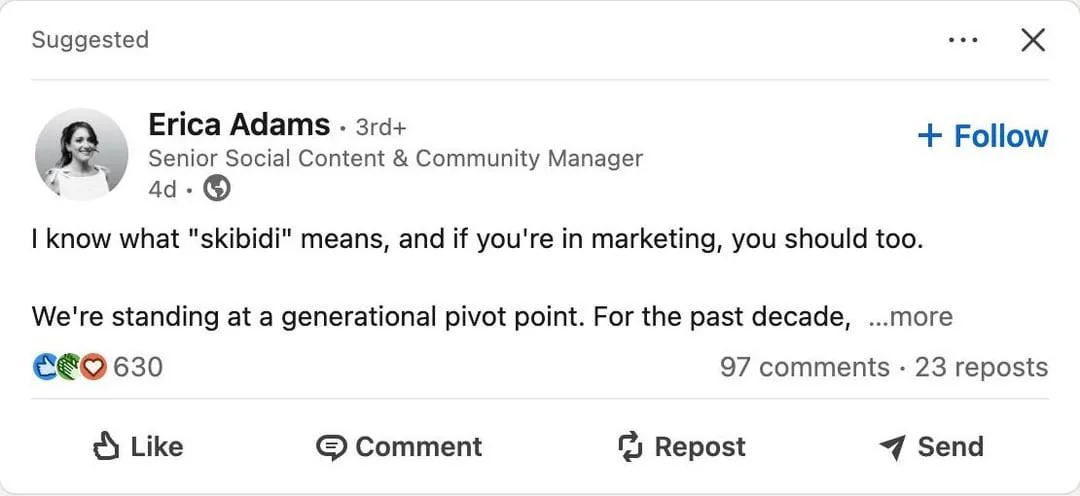Click the green celebrate reaction icon
Image resolution: width=1080 pixels, height=496 pixels.
coord(68,366)
